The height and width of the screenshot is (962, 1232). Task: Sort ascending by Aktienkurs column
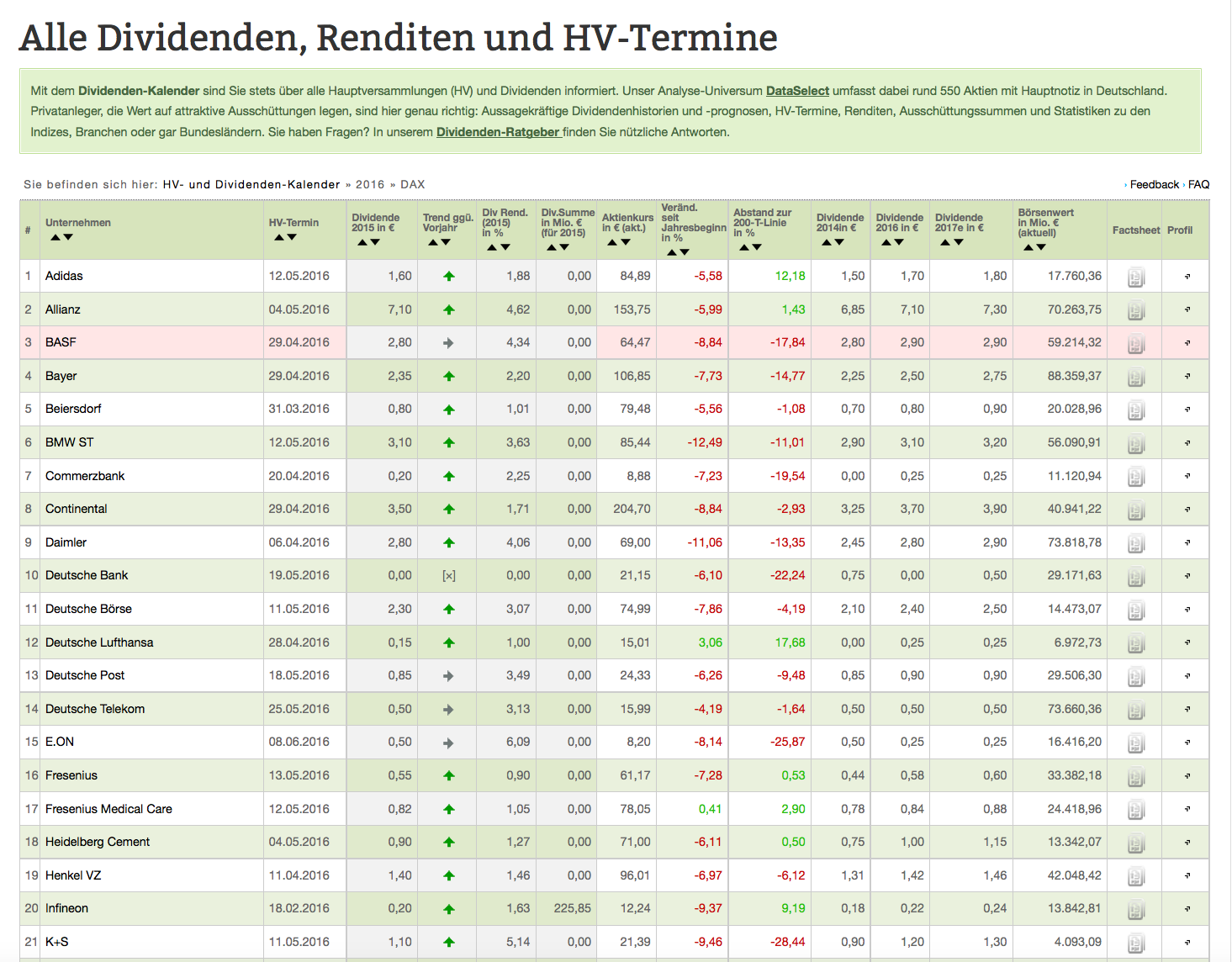coord(612,242)
